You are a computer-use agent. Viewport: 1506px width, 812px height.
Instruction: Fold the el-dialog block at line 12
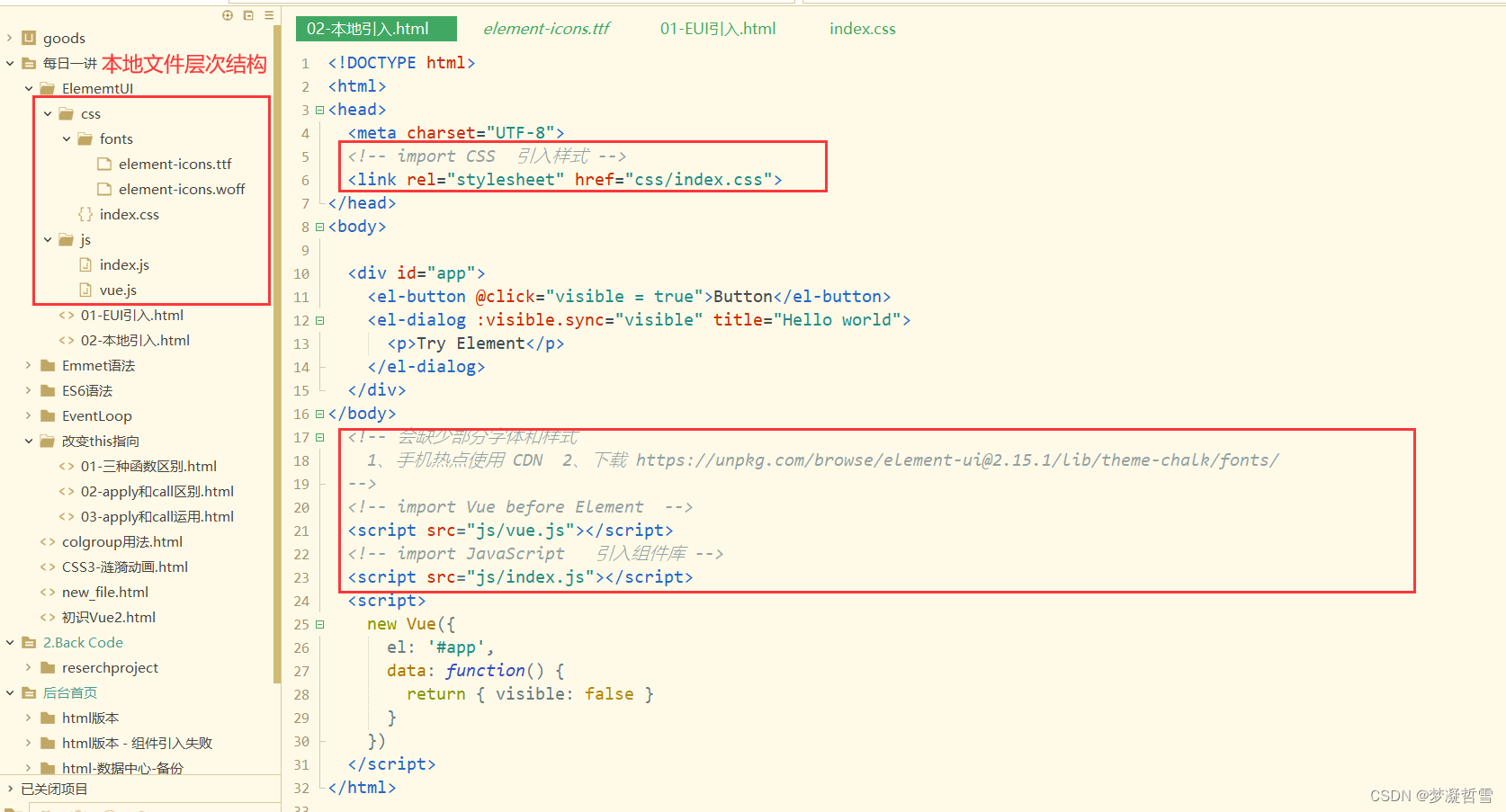click(319, 320)
